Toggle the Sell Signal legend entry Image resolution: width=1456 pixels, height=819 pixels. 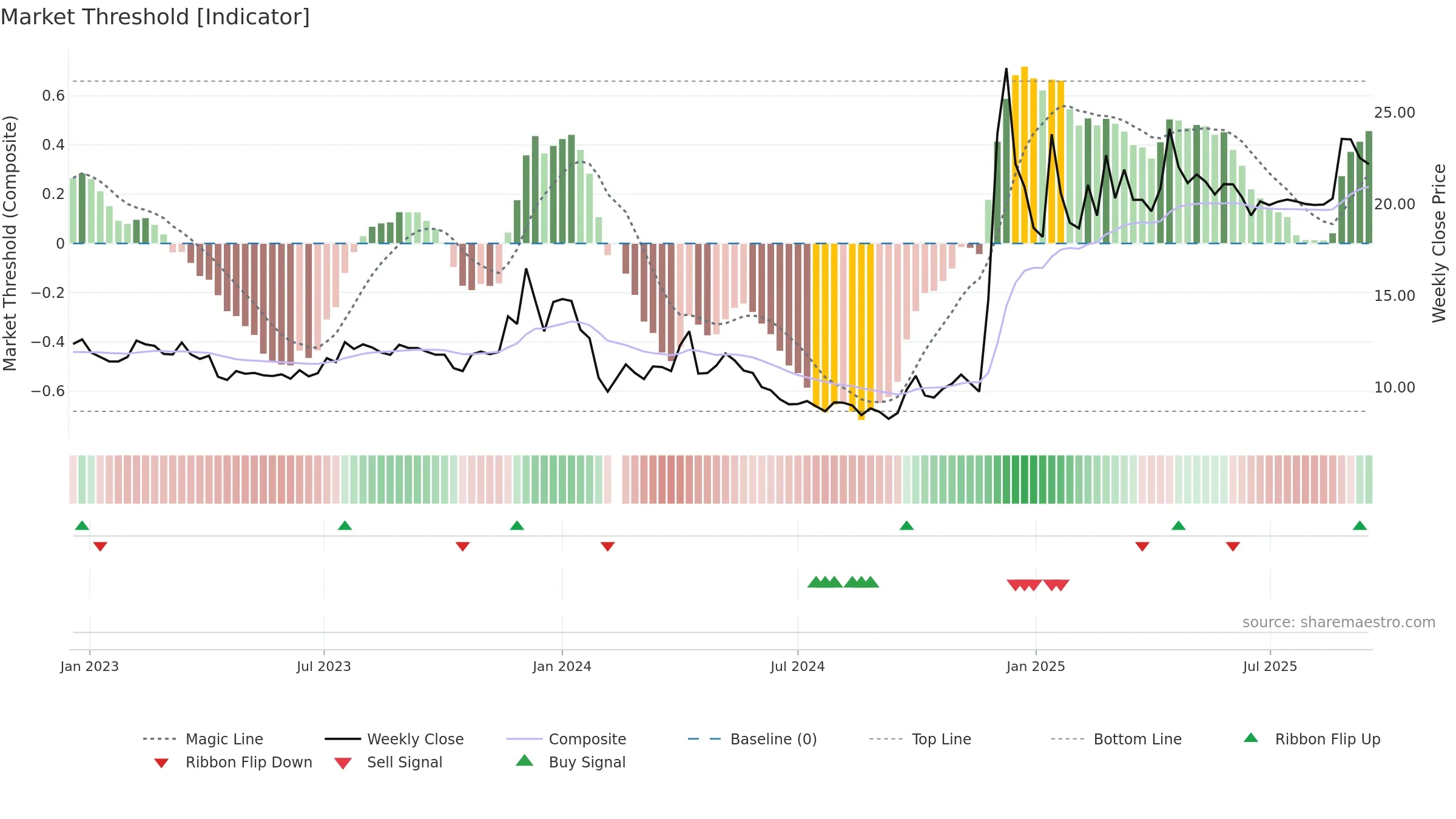[388, 762]
